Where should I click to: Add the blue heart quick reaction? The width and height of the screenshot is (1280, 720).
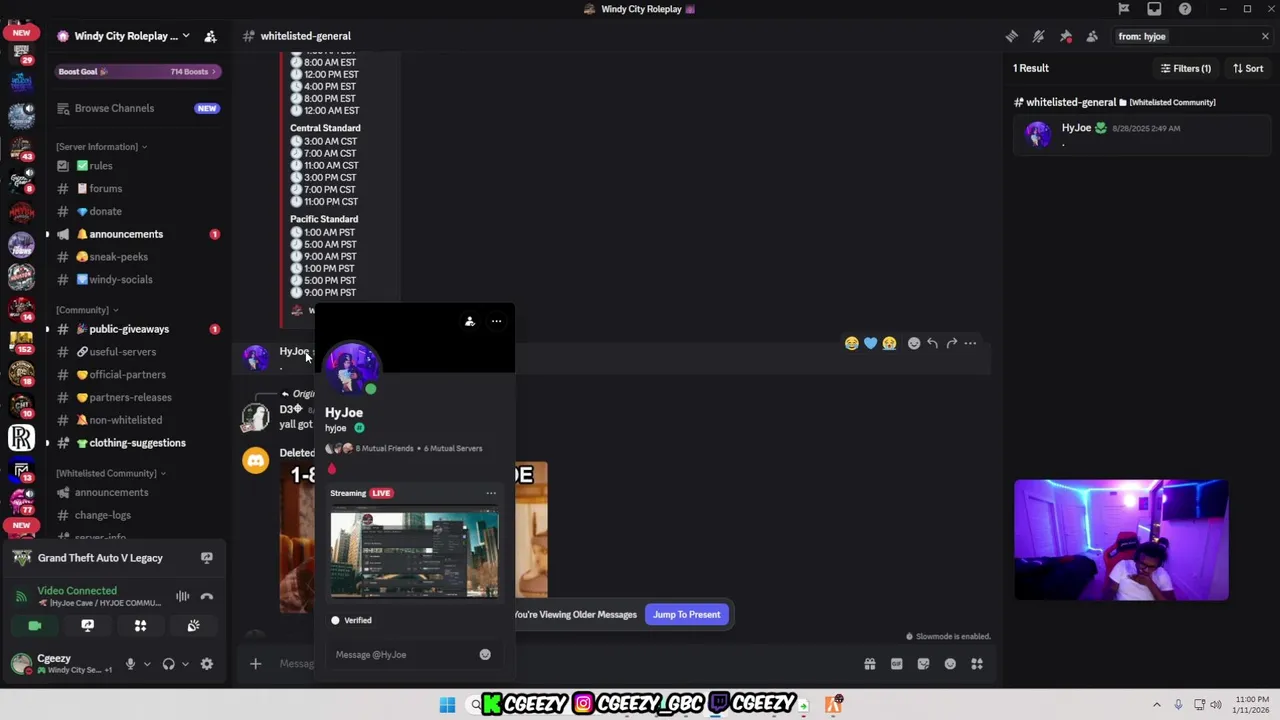click(870, 343)
